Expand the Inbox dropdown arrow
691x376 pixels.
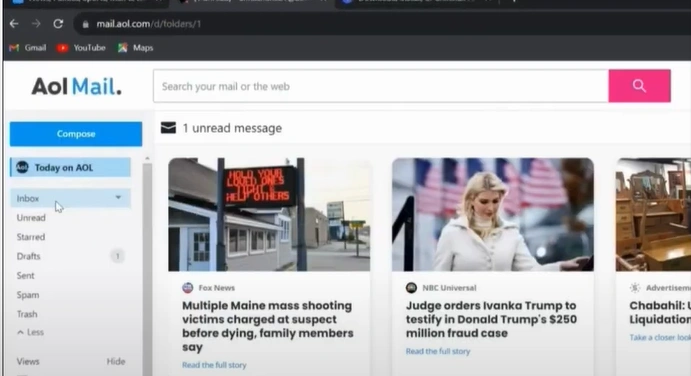tap(118, 197)
